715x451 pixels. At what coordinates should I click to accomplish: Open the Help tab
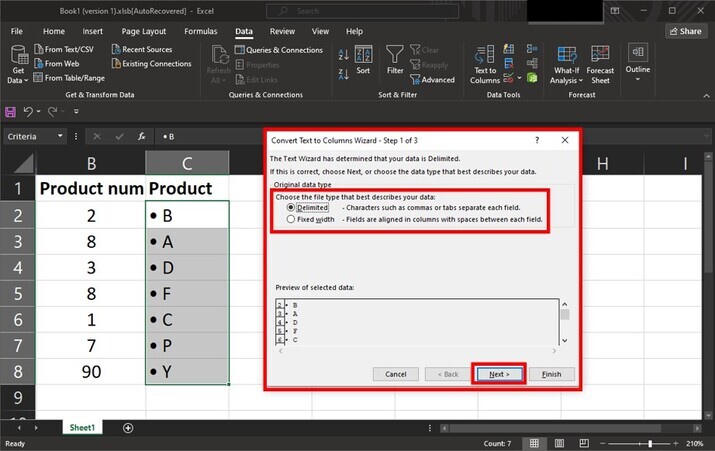(354, 31)
